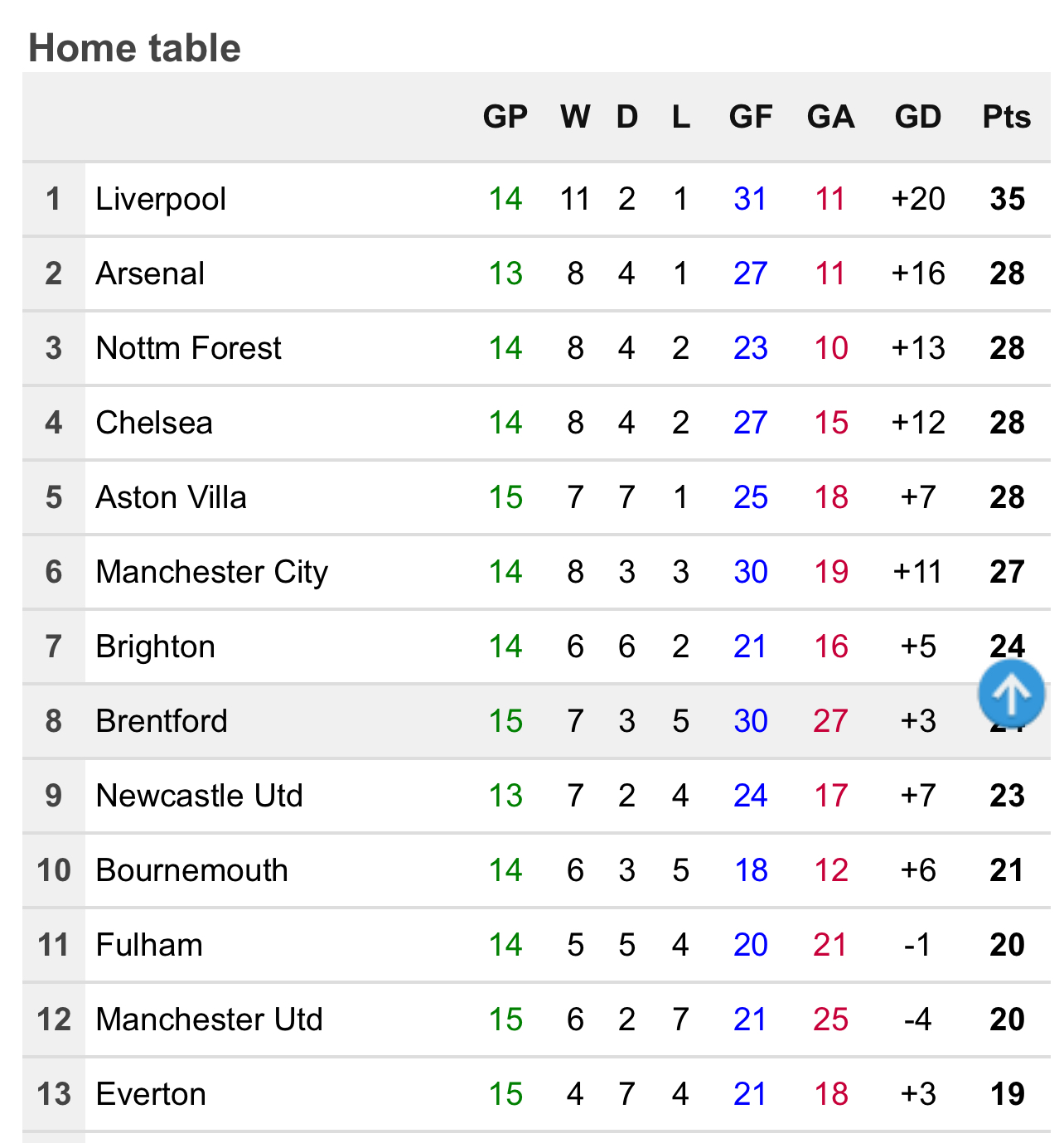Sort by the Pts column header
Viewport: 1064px width, 1143px height.
(1007, 117)
